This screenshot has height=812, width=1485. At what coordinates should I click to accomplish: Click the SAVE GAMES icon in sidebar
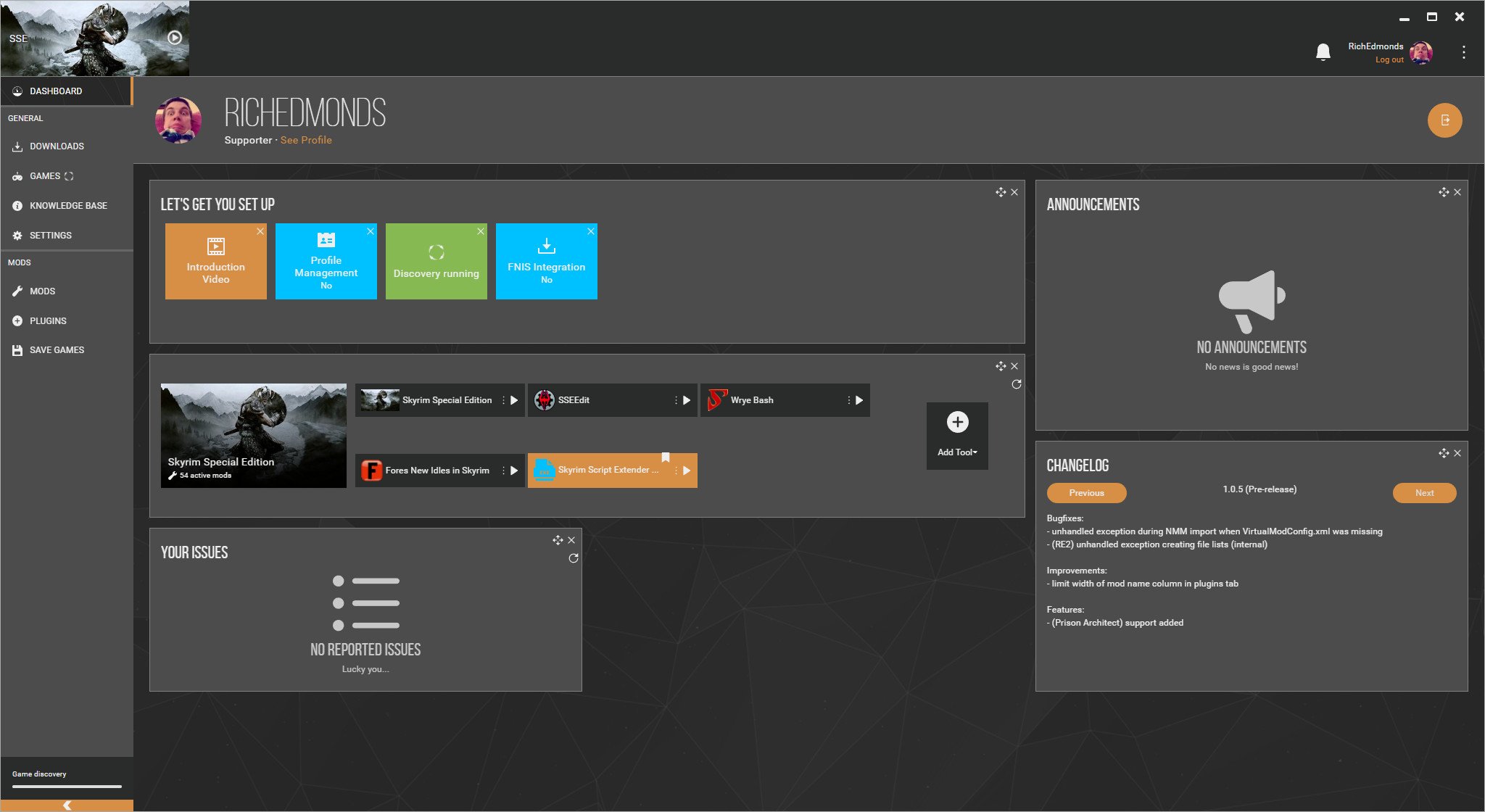coord(17,349)
